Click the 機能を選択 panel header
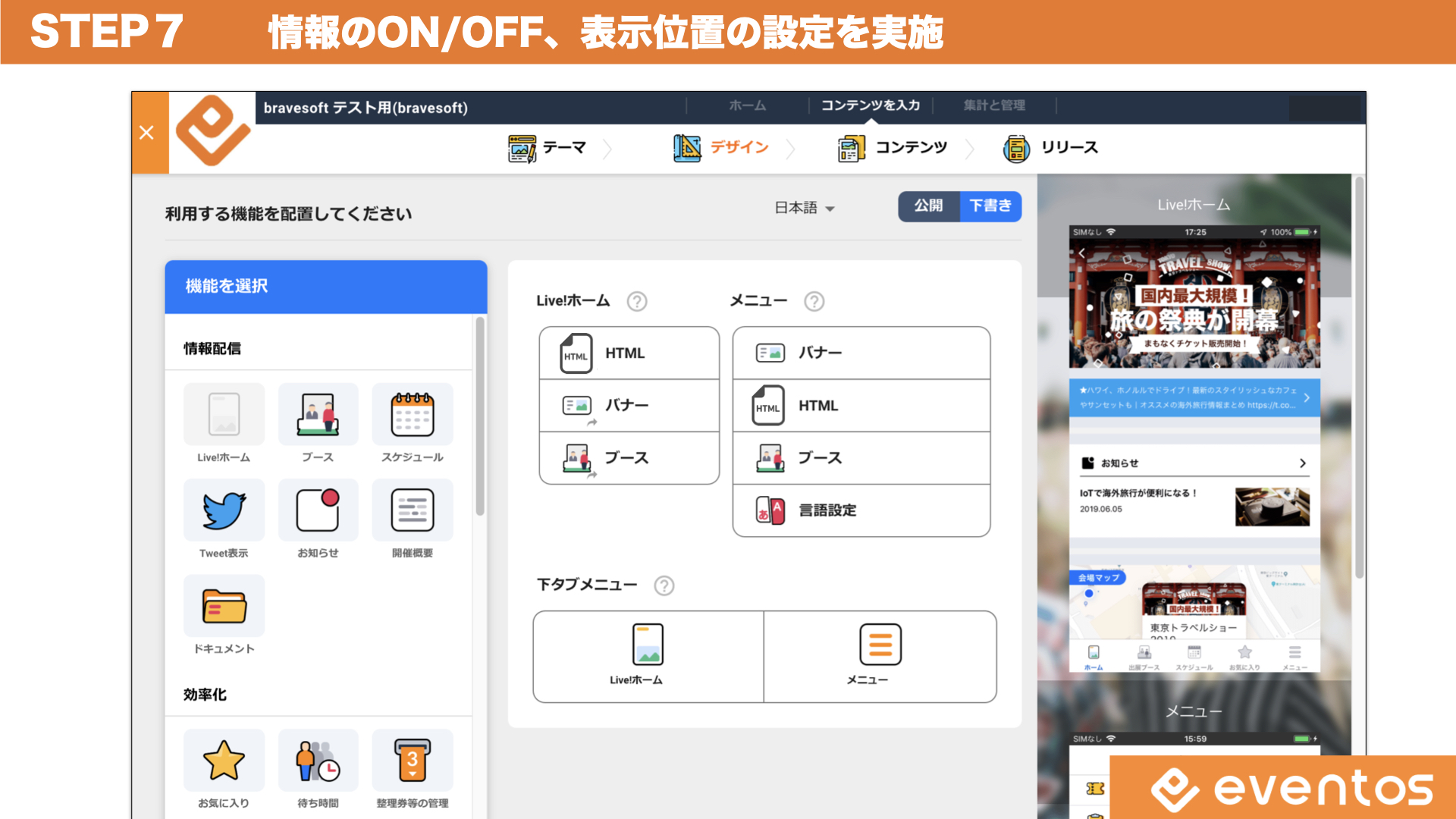 [326, 287]
